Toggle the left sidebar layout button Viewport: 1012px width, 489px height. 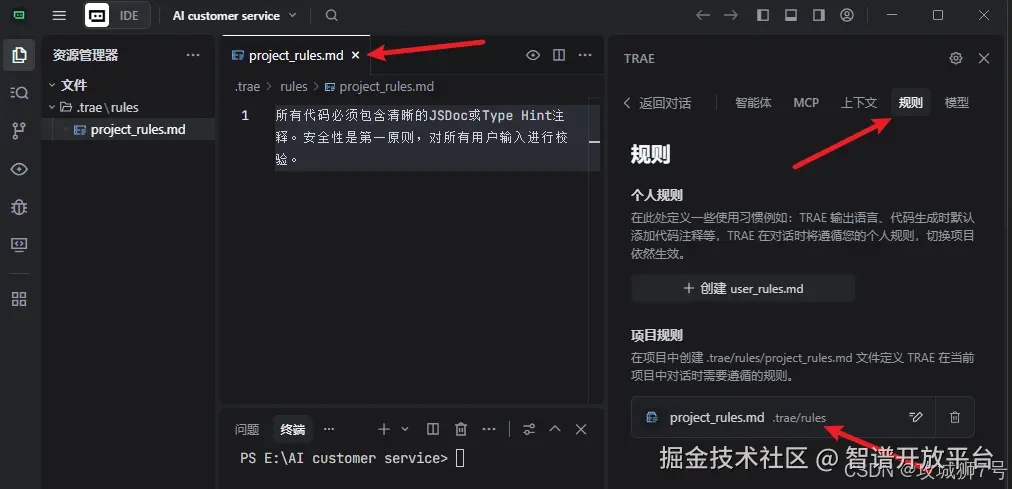point(763,15)
